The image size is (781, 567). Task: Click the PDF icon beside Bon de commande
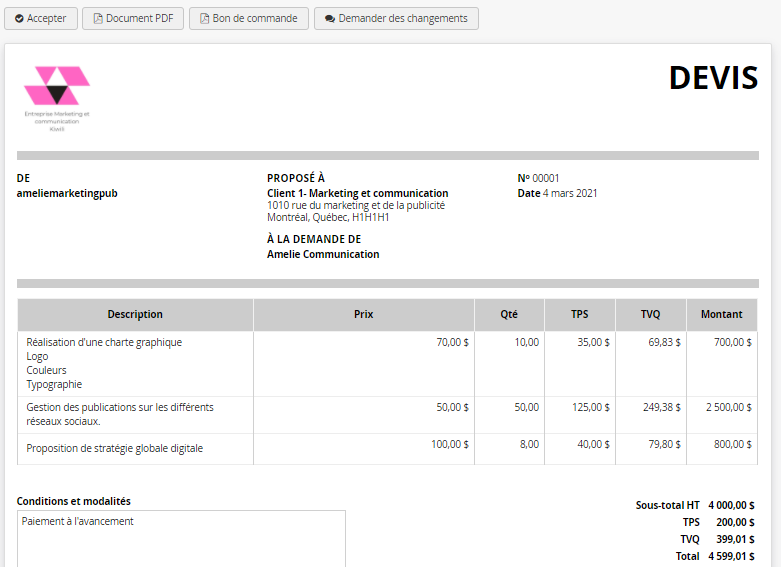point(206,19)
